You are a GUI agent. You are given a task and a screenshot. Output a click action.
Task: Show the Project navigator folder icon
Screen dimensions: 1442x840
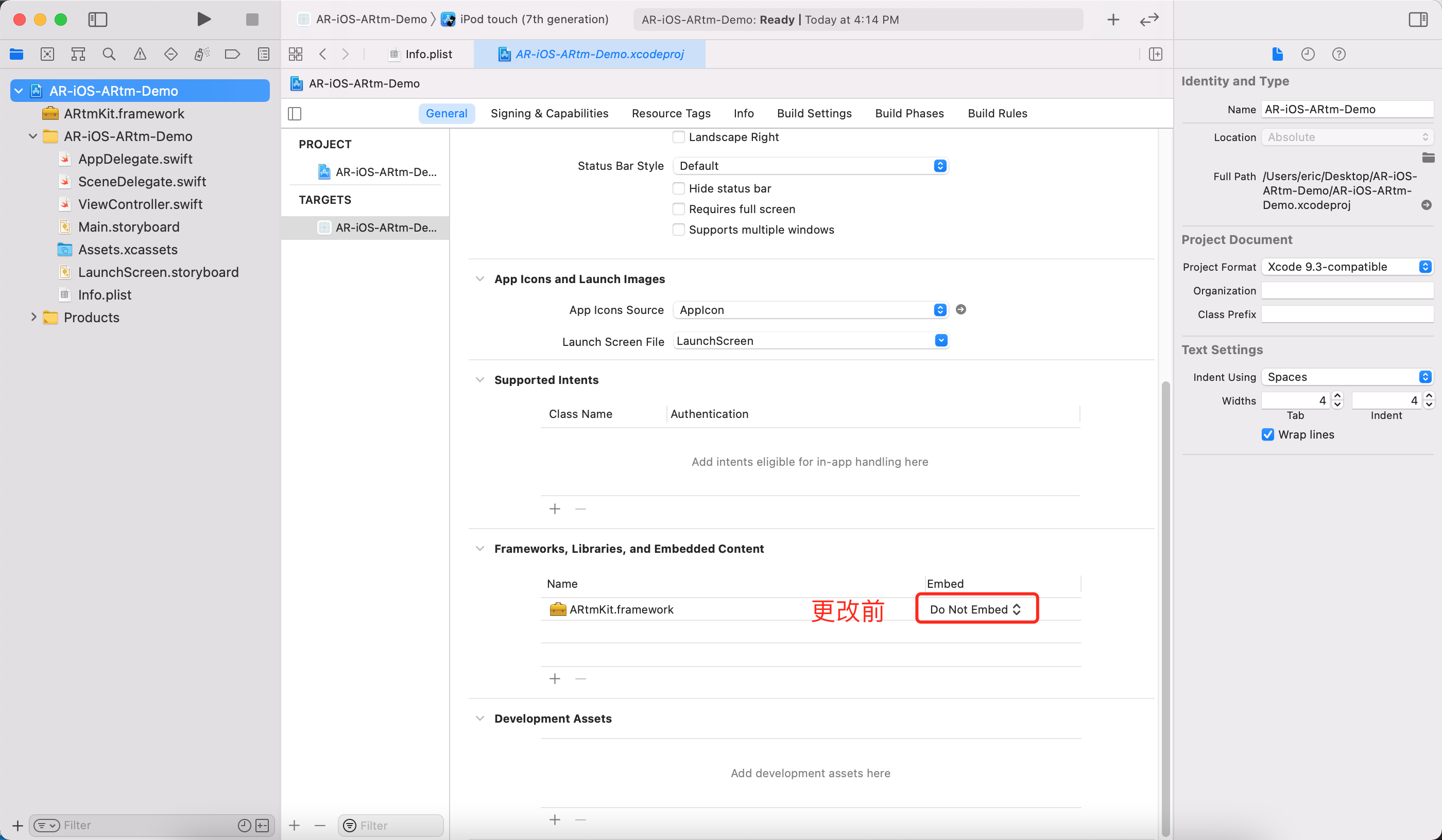coord(16,55)
